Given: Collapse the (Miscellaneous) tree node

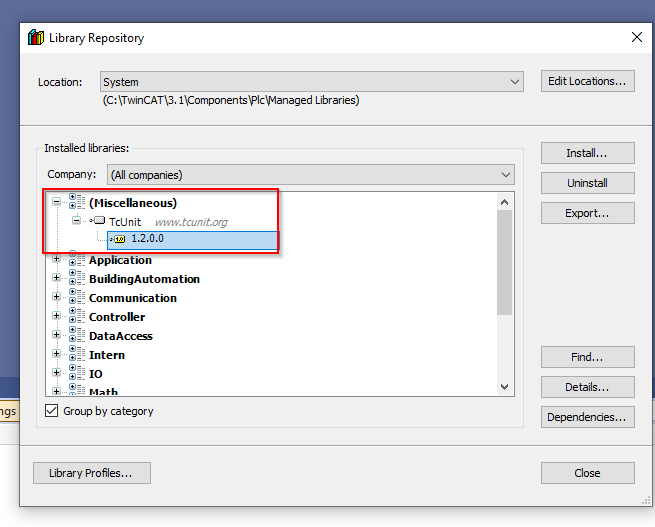Looking at the screenshot, I should 56,202.
